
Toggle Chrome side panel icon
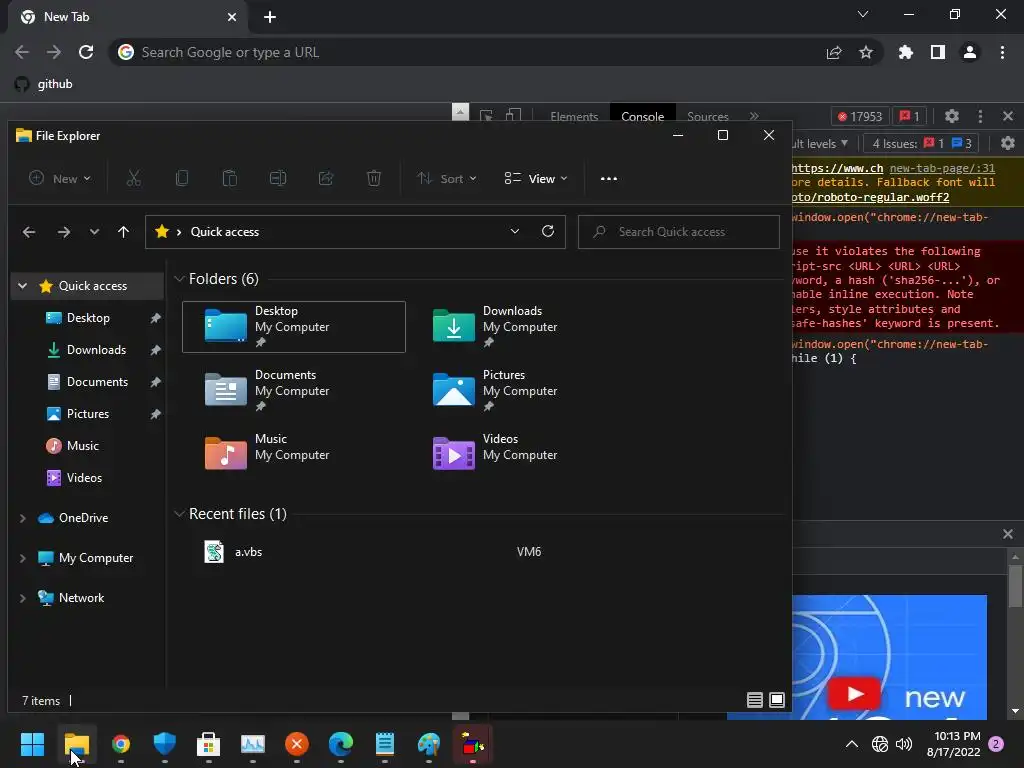938,52
